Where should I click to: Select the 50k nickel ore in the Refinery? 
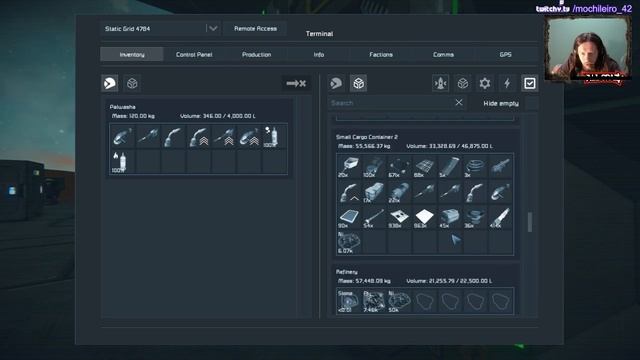pos(399,301)
